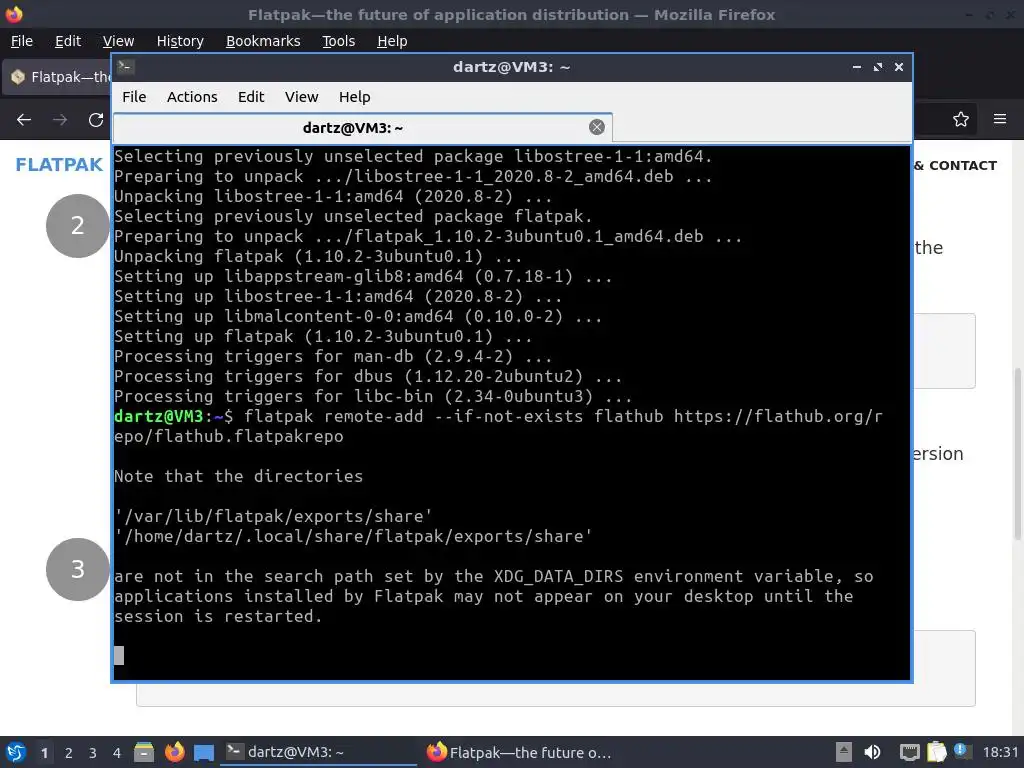Click the 'Setting up flatpak (1.10.2-3ubuntu0.1)' line
The image size is (1024, 768).
323,336
